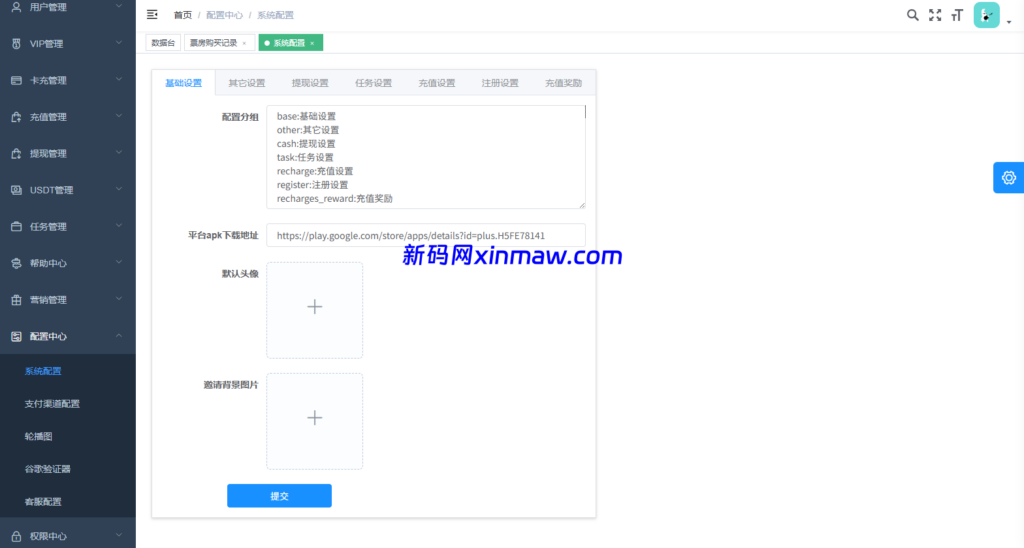Viewport: 1024px width, 548px height.
Task: Click the 帮助中心 sidebar icon
Action: coord(16,263)
